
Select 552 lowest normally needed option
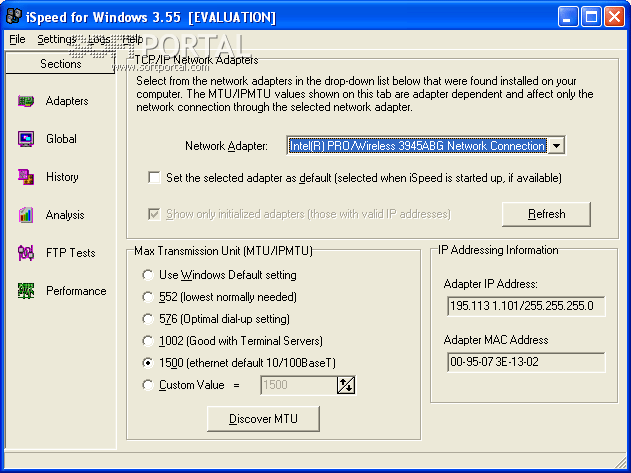[148, 297]
